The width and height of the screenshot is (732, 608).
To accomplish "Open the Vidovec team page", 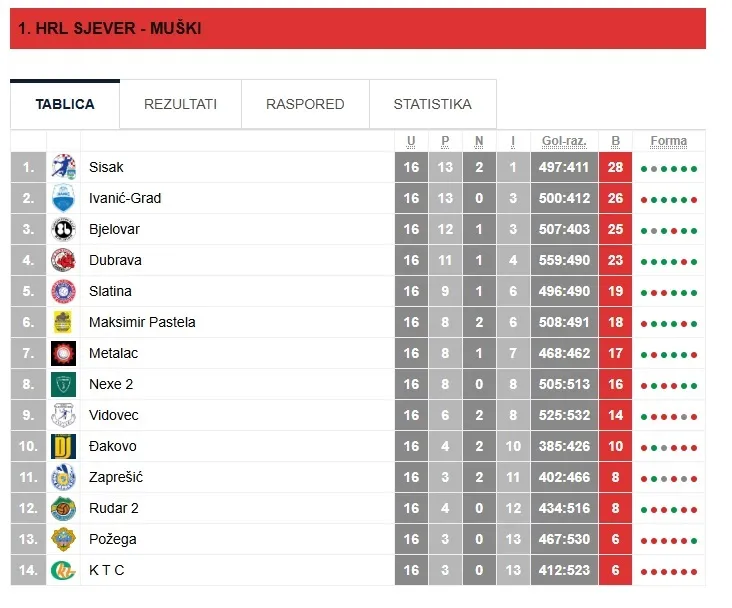I will (113, 415).
